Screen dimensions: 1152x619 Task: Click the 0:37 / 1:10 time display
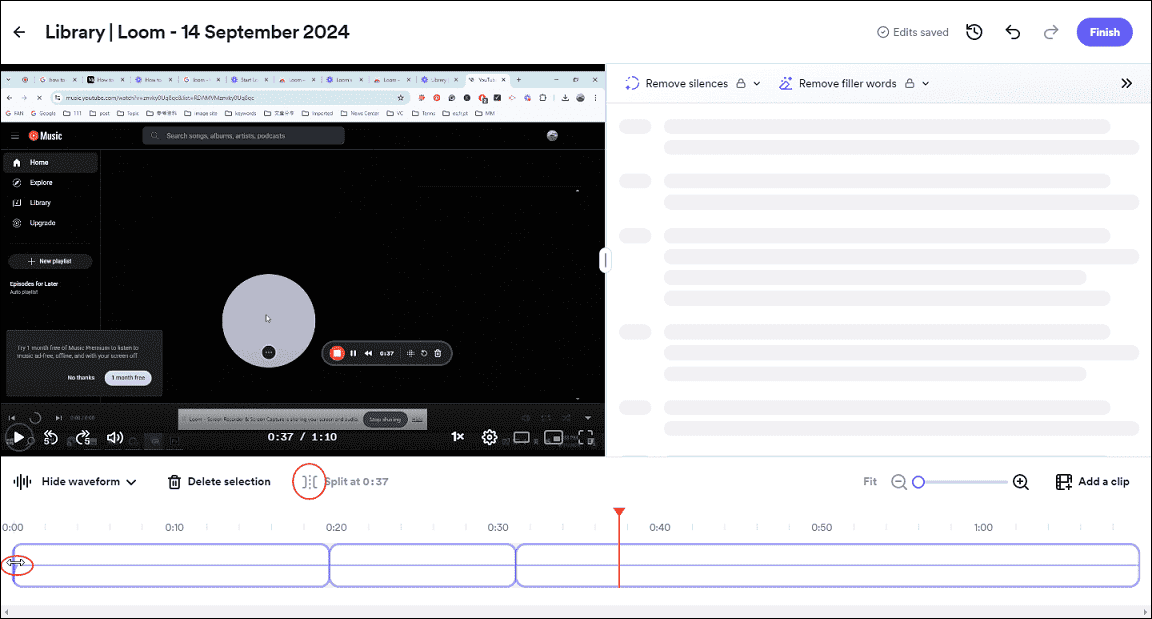click(x=302, y=437)
